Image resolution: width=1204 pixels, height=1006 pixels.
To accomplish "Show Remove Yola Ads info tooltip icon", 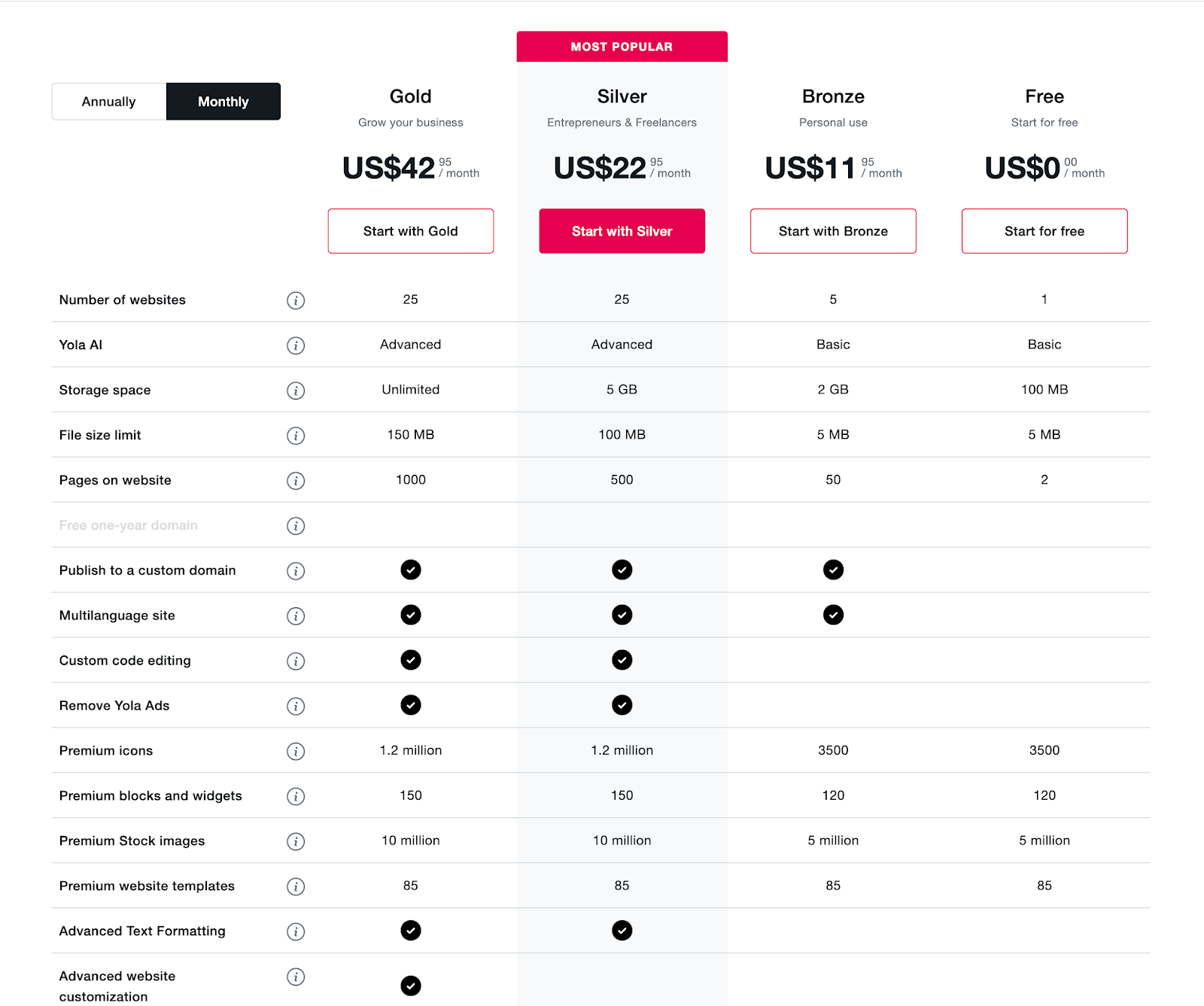I will [296, 707].
